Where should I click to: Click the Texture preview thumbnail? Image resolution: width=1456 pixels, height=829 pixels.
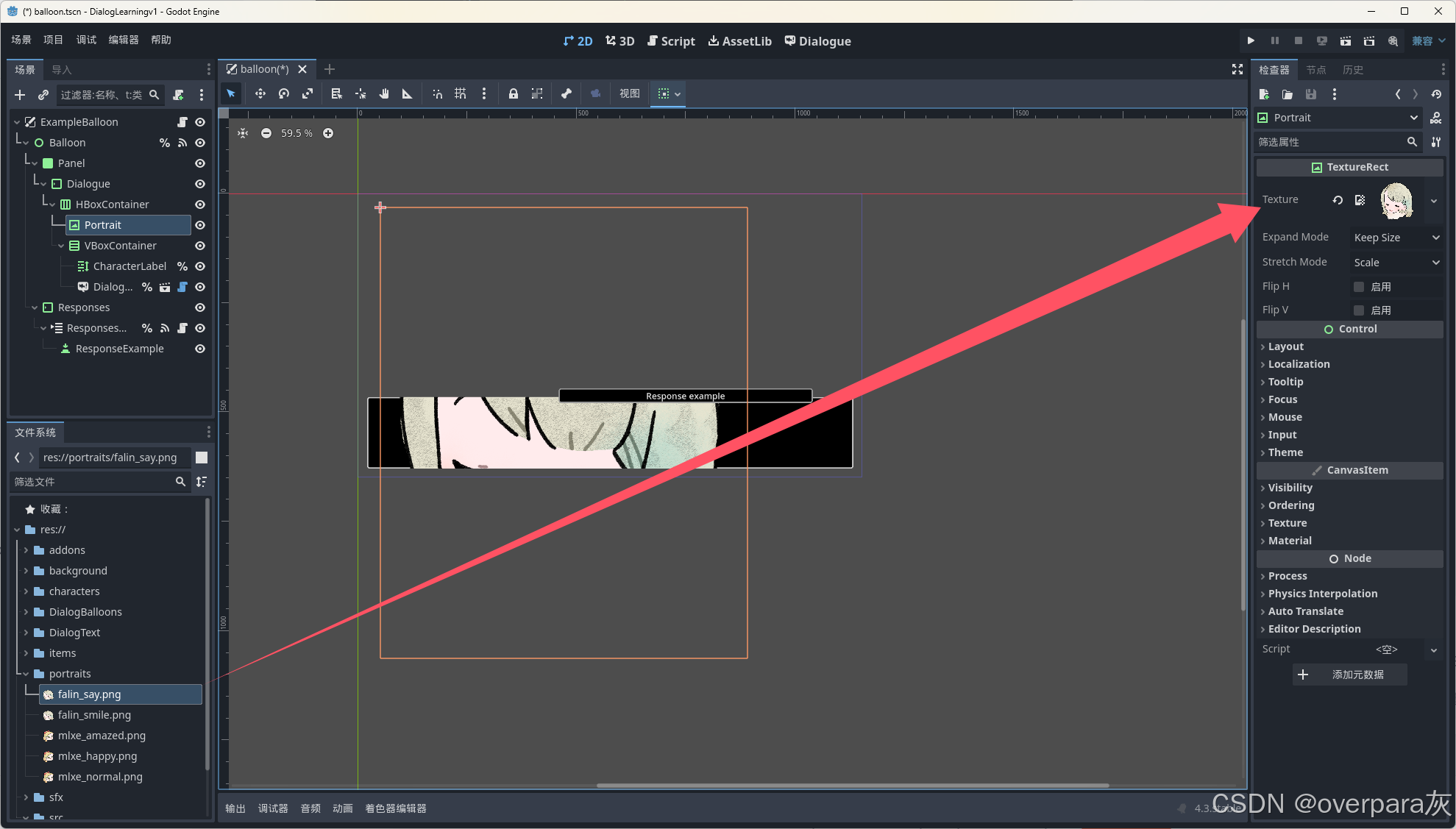pyautogui.click(x=1396, y=201)
